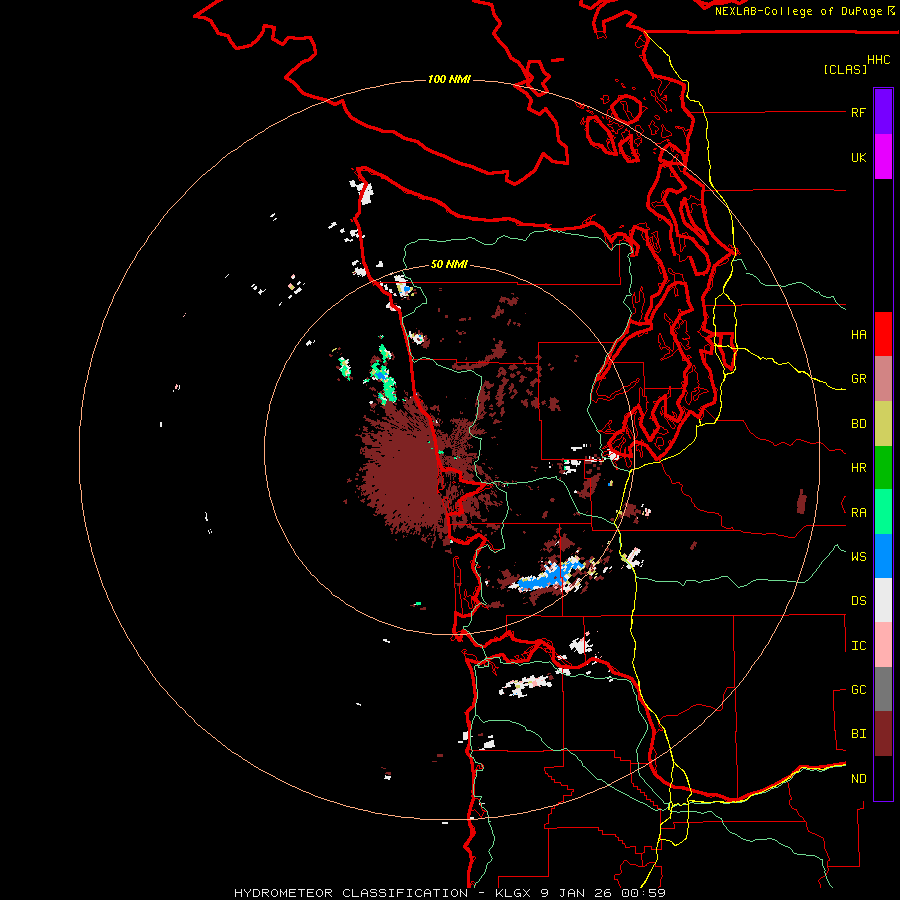Click the RA legend label
The width and height of the screenshot is (900, 900).
click(858, 513)
